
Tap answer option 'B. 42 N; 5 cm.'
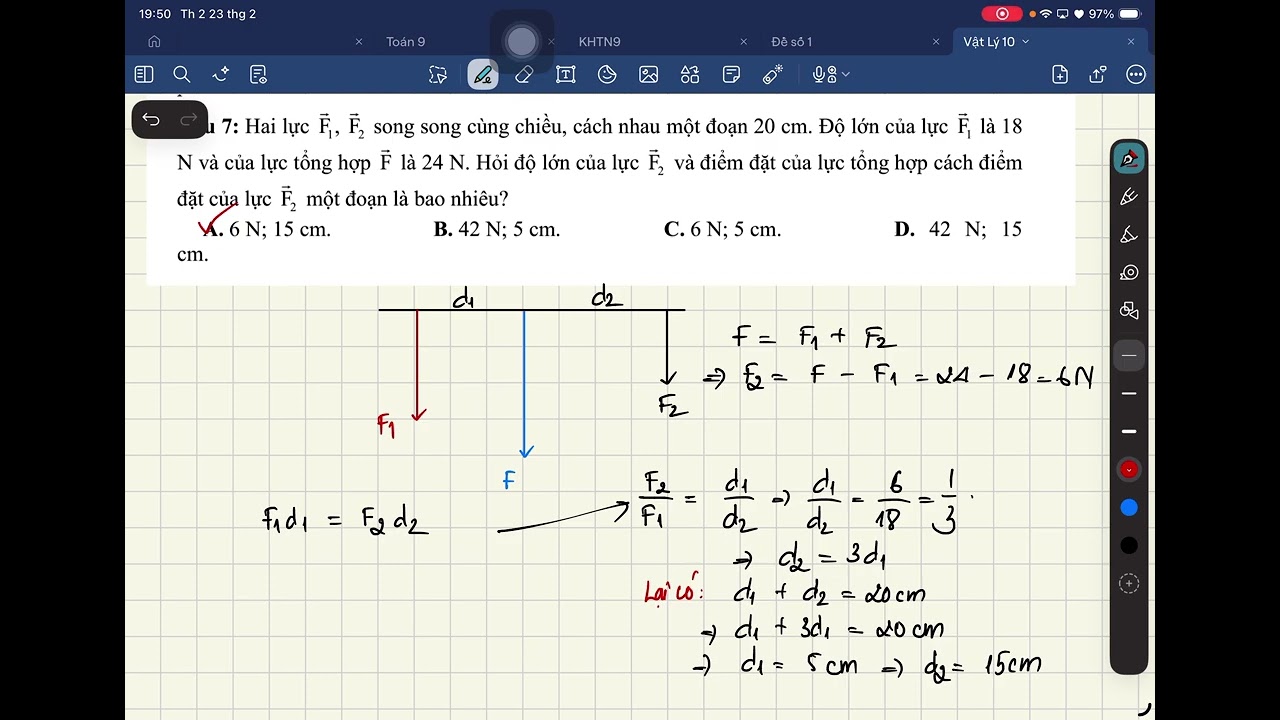497,229
